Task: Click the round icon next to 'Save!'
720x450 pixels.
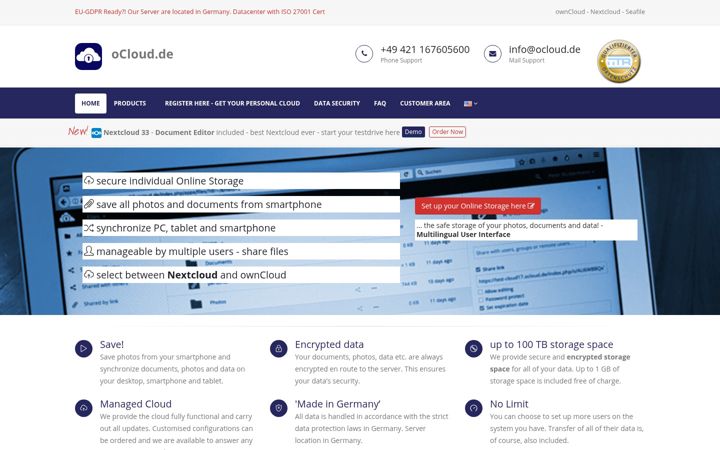Action: [x=84, y=349]
